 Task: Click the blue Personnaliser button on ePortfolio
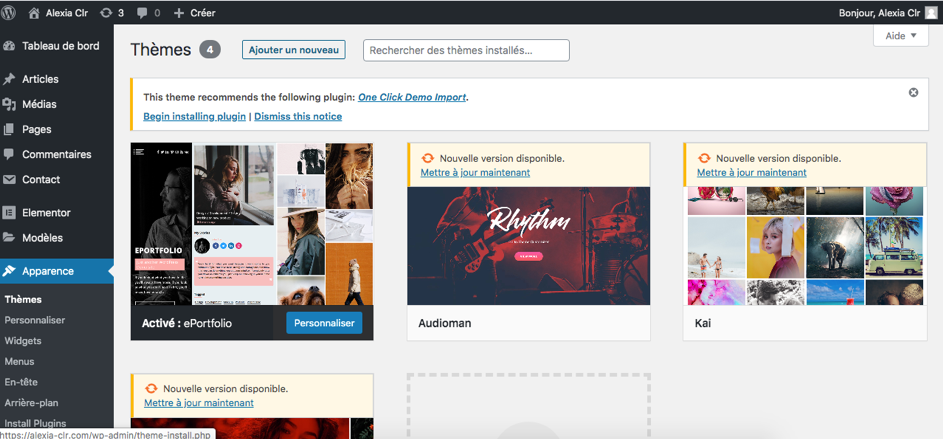pyautogui.click(x=324, y=323)
